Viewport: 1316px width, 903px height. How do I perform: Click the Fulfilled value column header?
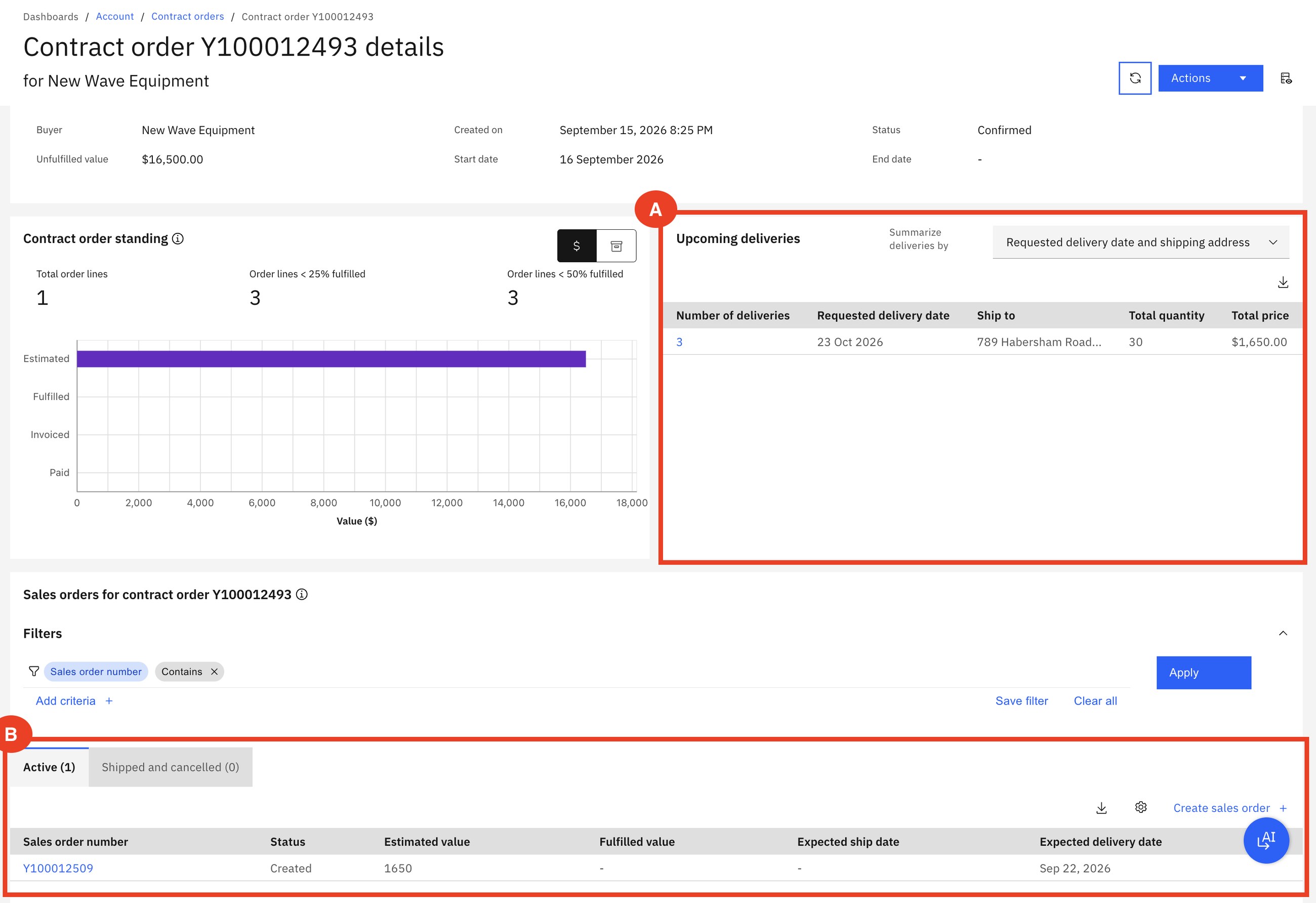coord(636,842)
